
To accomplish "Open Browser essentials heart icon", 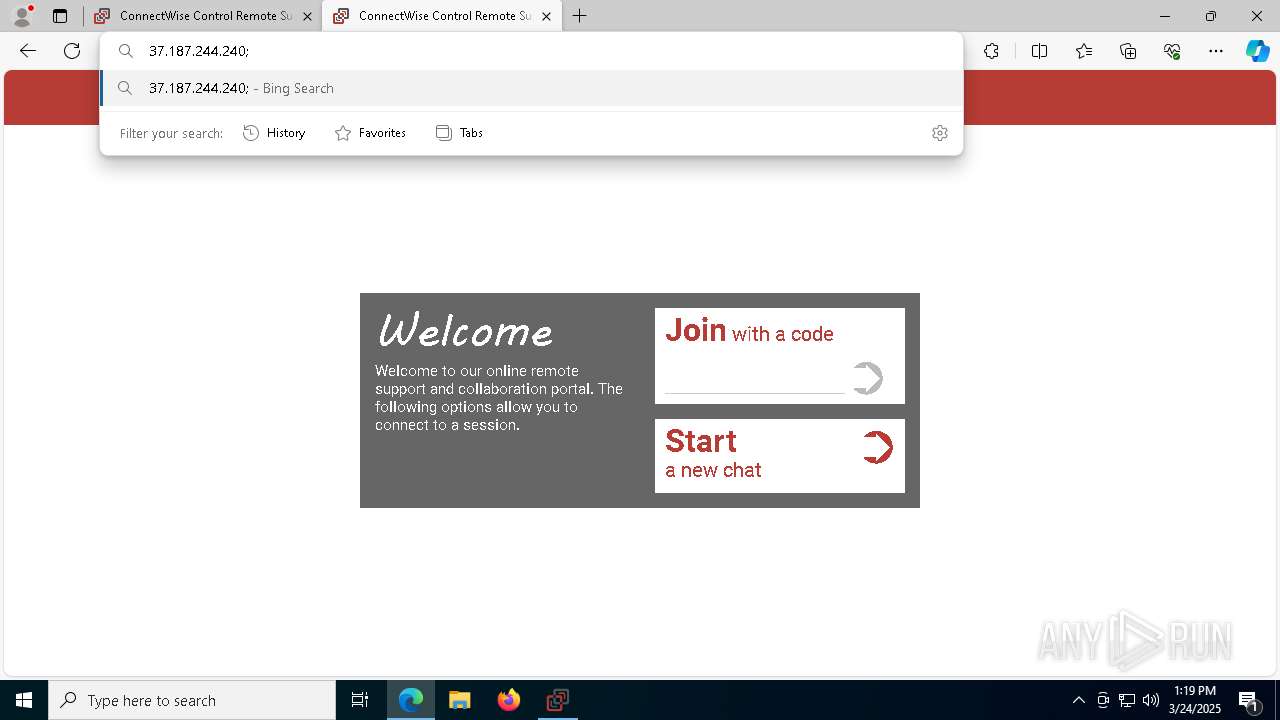I will coord(1172,51).
